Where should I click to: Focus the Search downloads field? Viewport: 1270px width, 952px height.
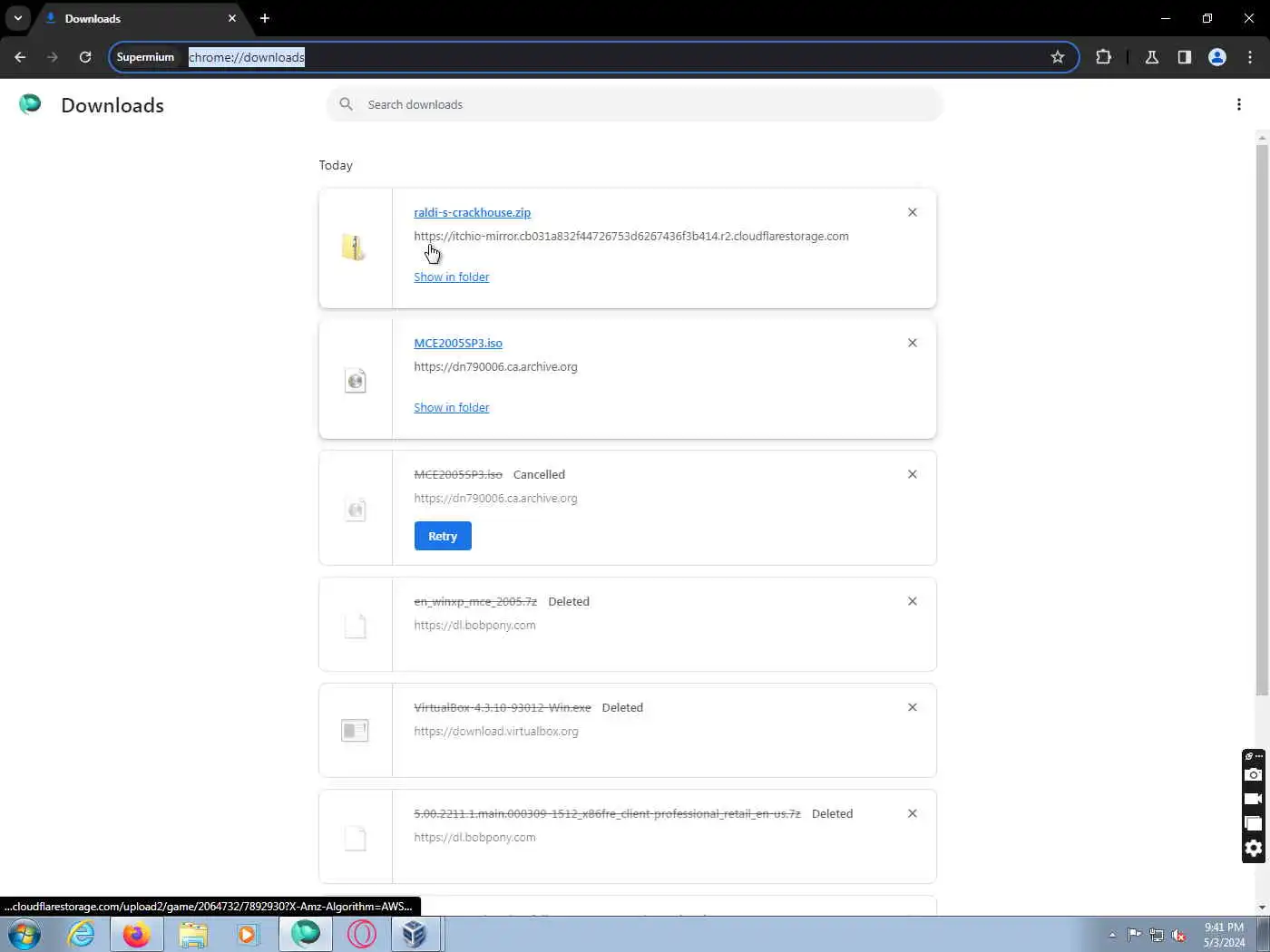[x=635, y=104]
